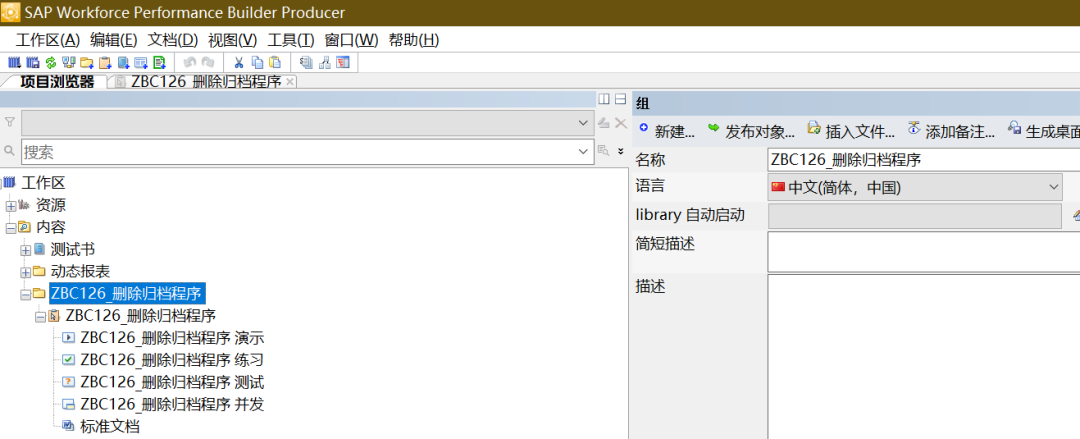Close the ZBC126_删除归档程序 tab

tap(290, 82)
